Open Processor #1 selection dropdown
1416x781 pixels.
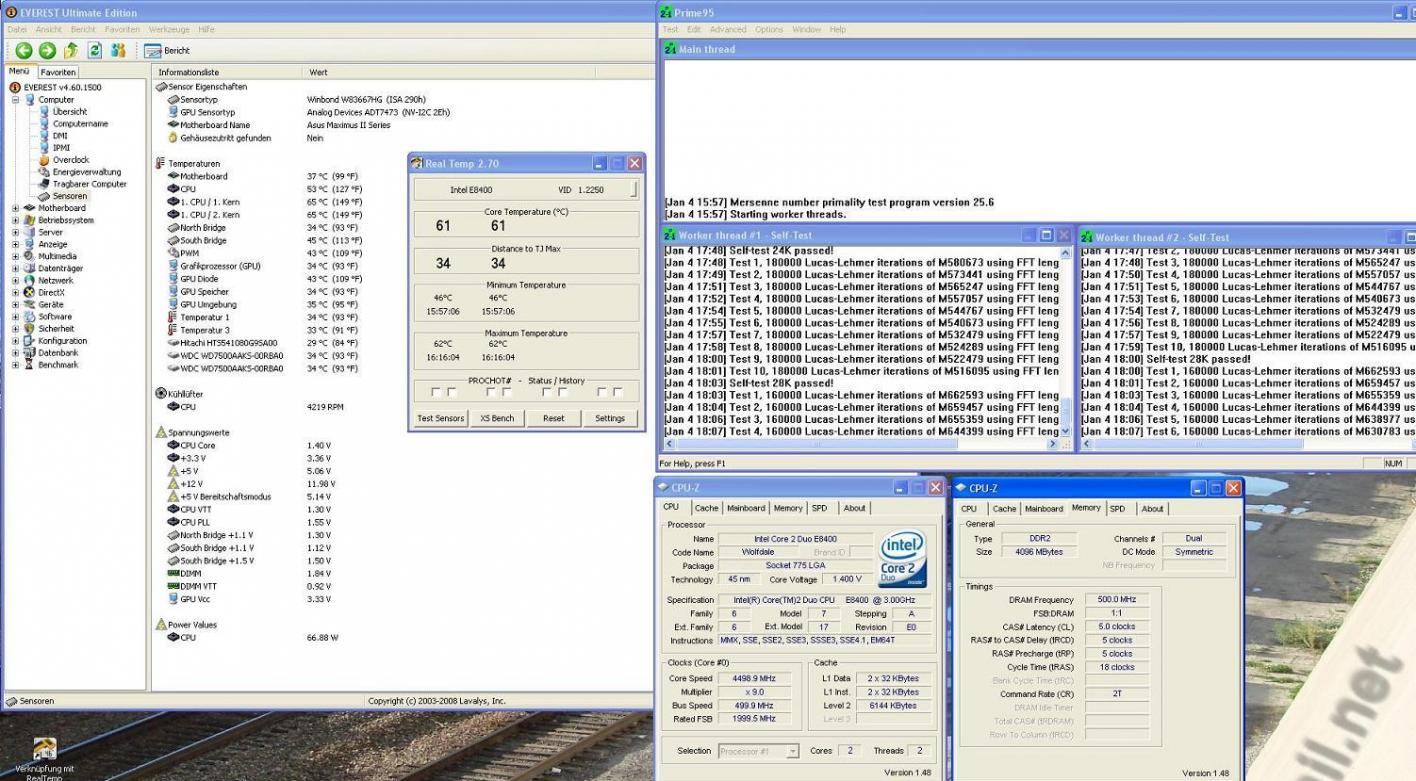pos(759,751)
